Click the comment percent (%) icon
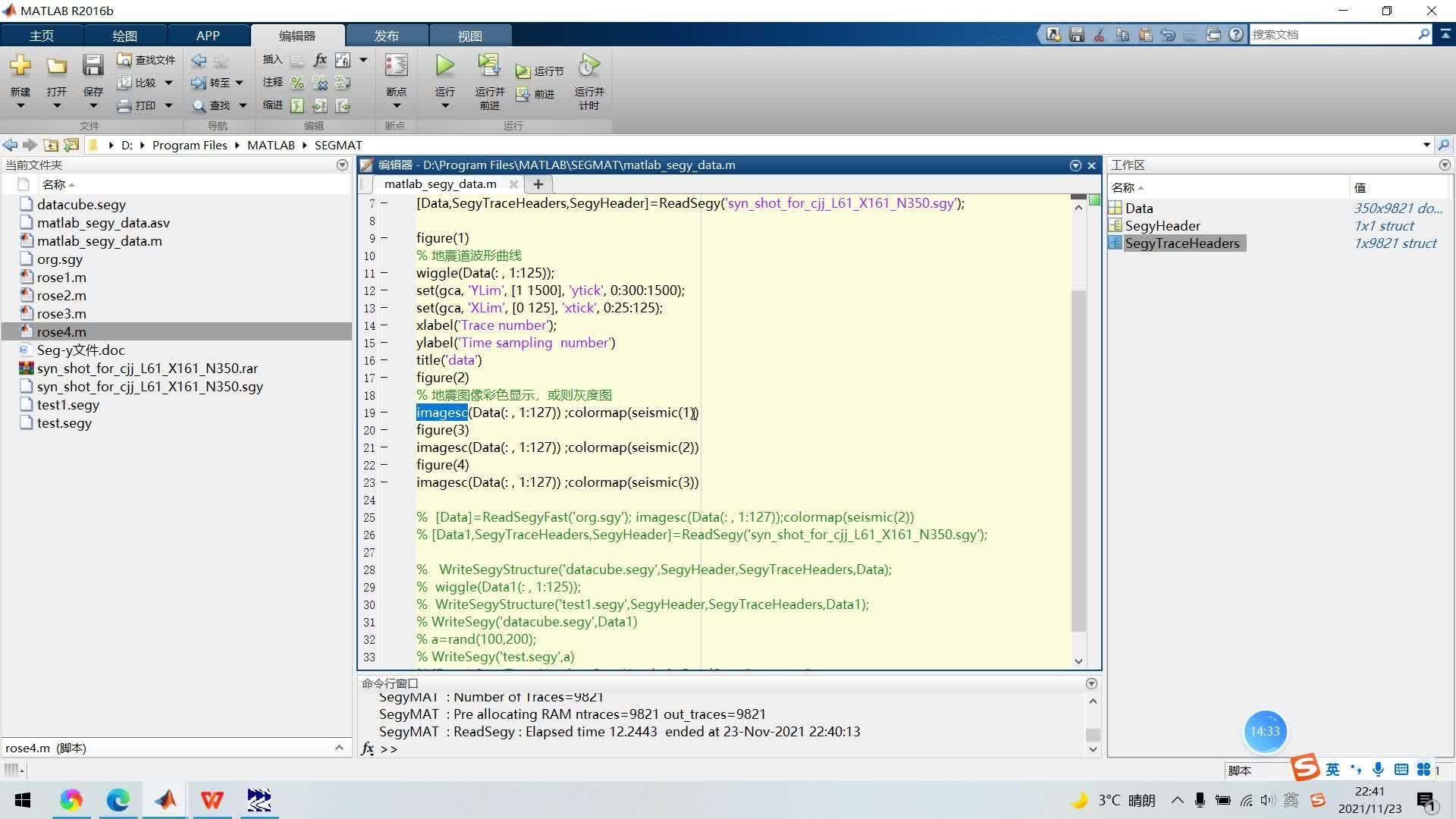 click(x=297, y=83)
